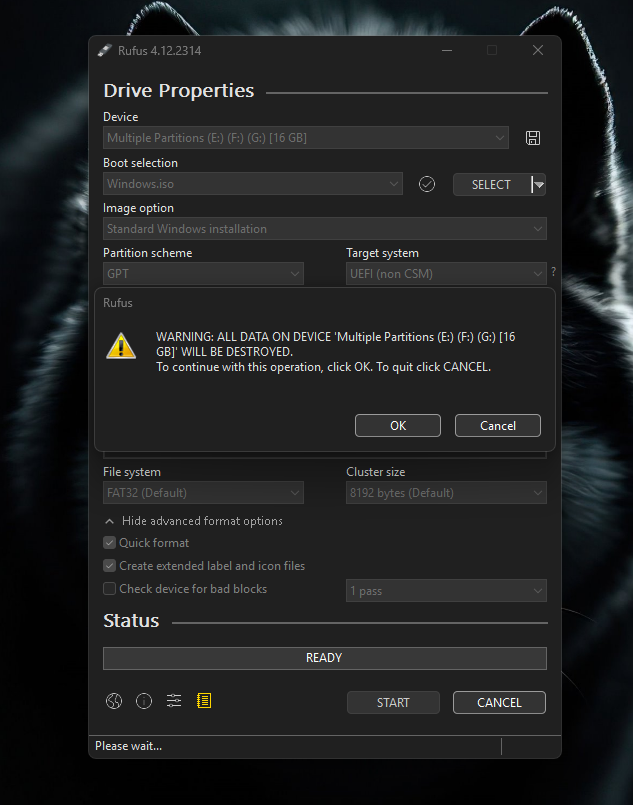
Task: Click the checksum checkmark icon beside Windows.iso
Action: pyautogui.click(x=427, y=184)
